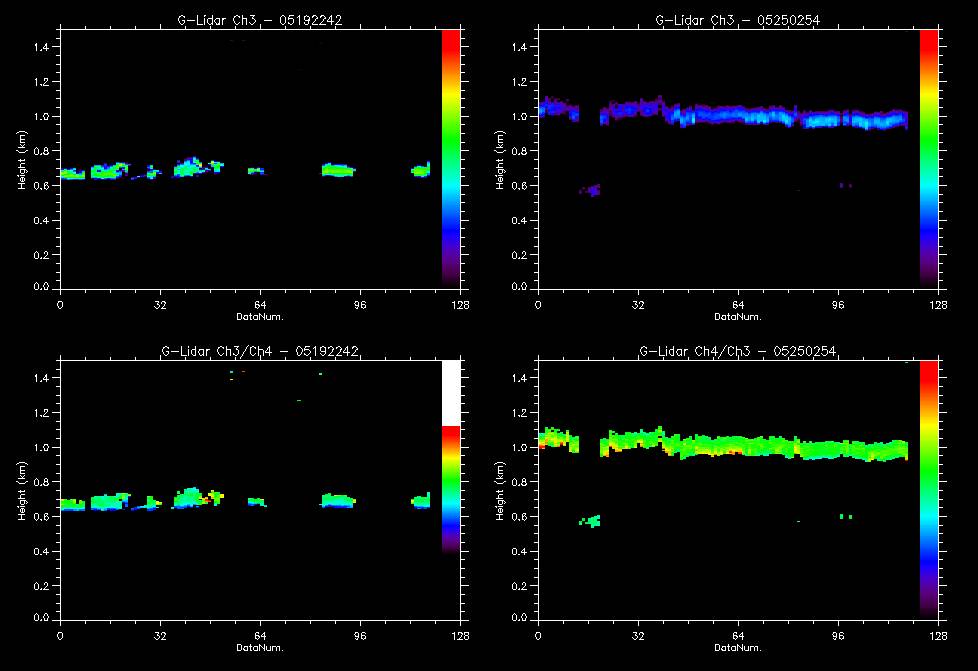Click the 0.2 height tick in the top-right plot
978x671 pixels.
coord(521,254)
